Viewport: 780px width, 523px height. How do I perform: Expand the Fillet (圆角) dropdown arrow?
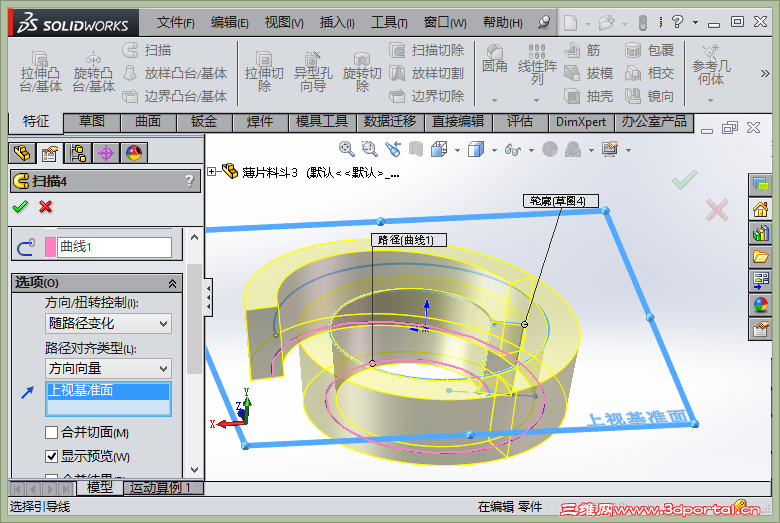tap(494, 100)
